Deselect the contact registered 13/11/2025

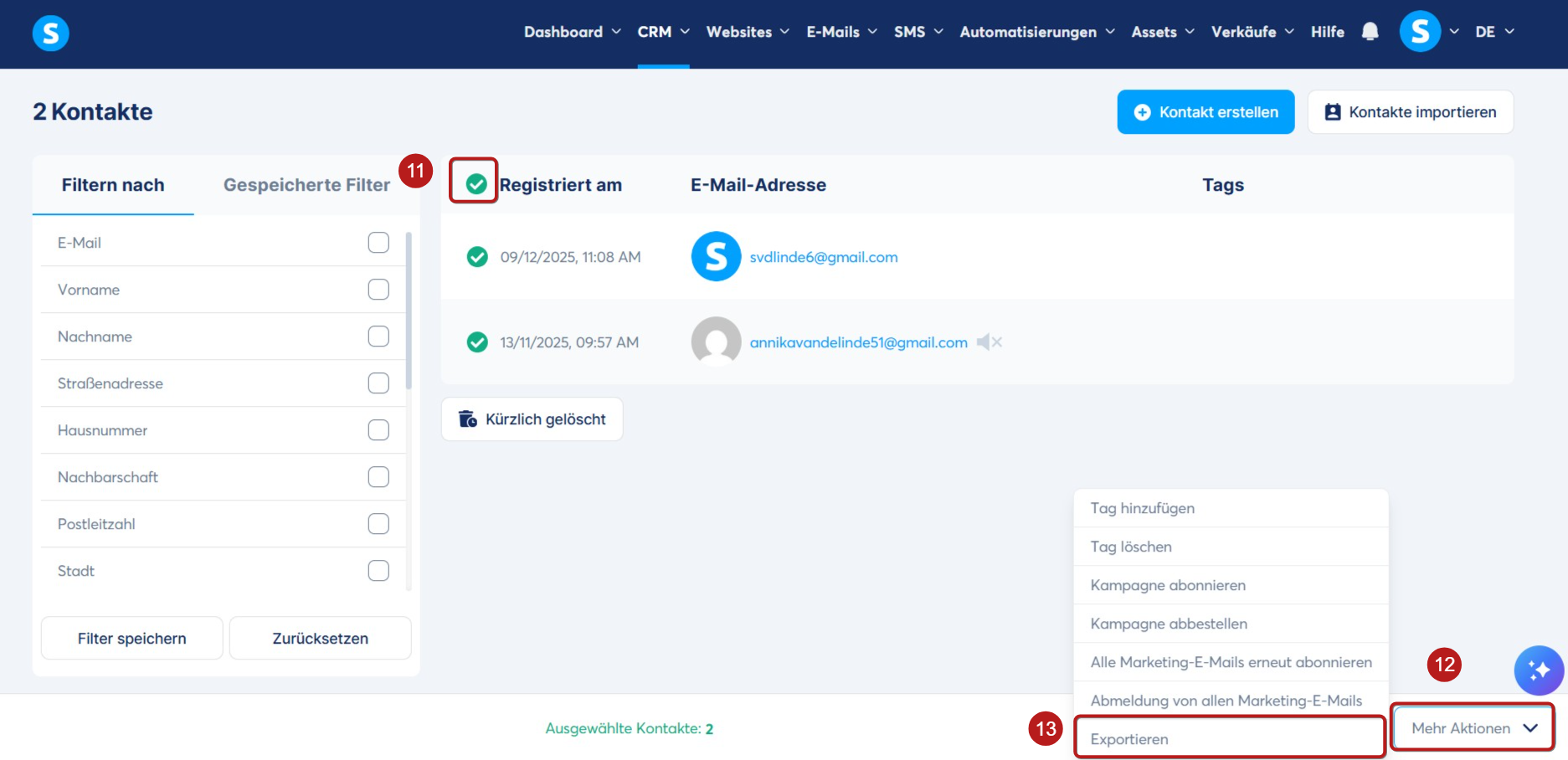pos(477,342)
